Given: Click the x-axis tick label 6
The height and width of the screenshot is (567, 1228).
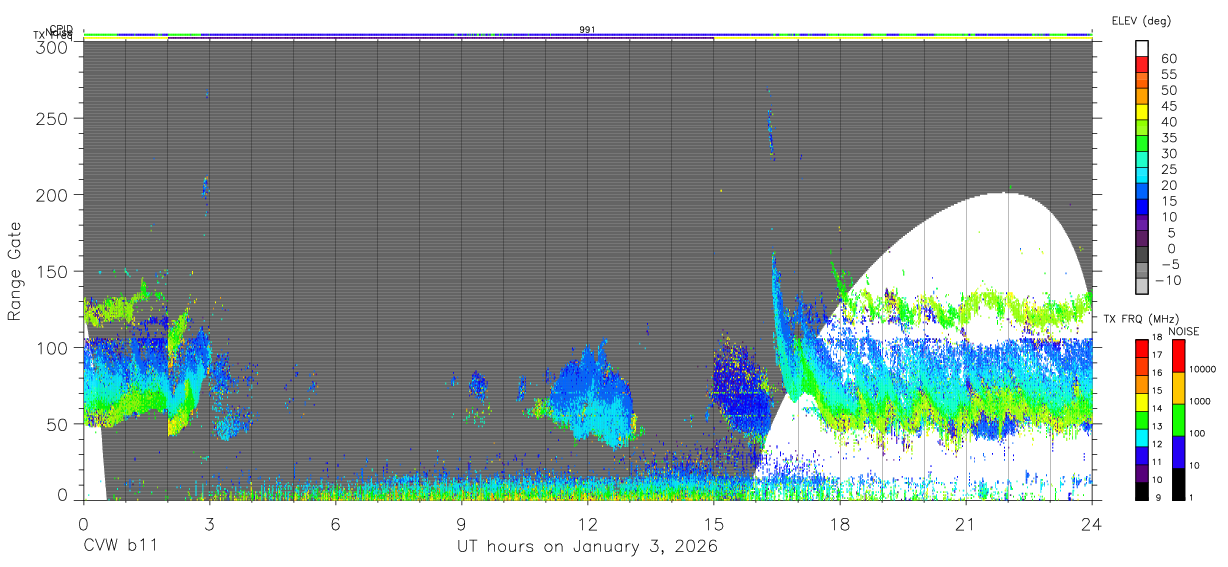Looking at the screenshot, I should point(335,524).
